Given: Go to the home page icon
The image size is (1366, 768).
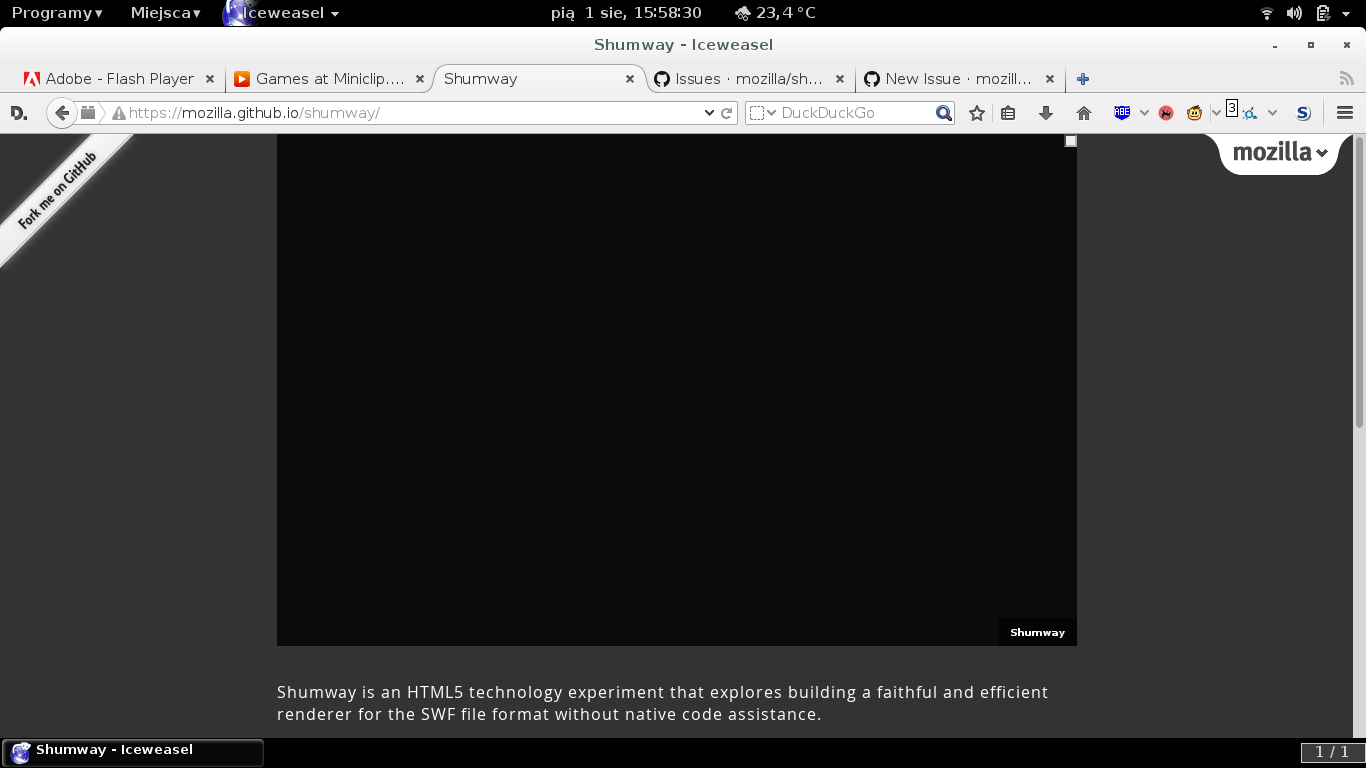Looking at the screenshot, I should (x=1083, y=113).
